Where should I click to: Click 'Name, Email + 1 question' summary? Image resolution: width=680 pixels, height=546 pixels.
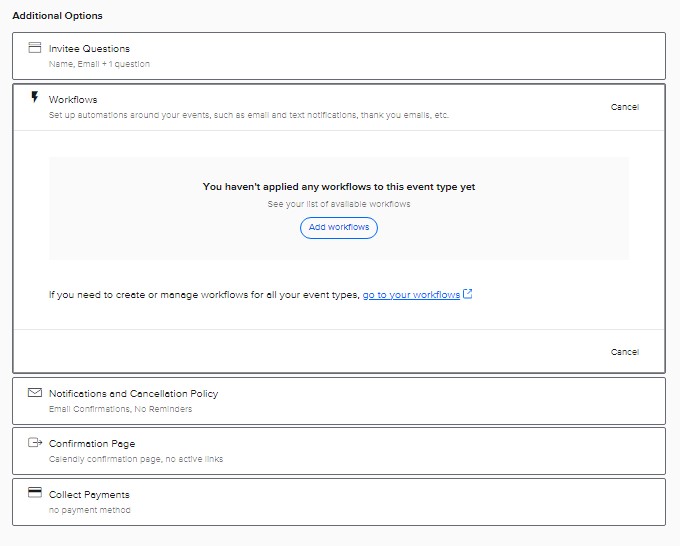[99, 64]
